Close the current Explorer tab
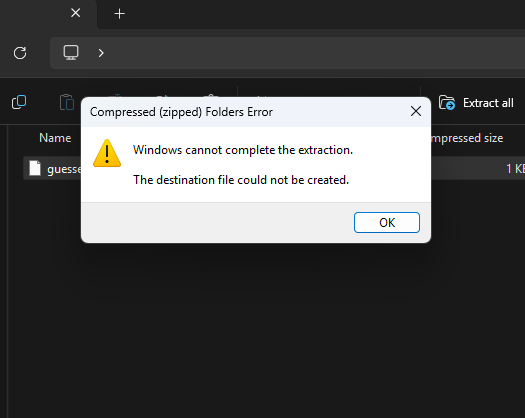This screenshot has width=525, height=418. tap(76, 13)
